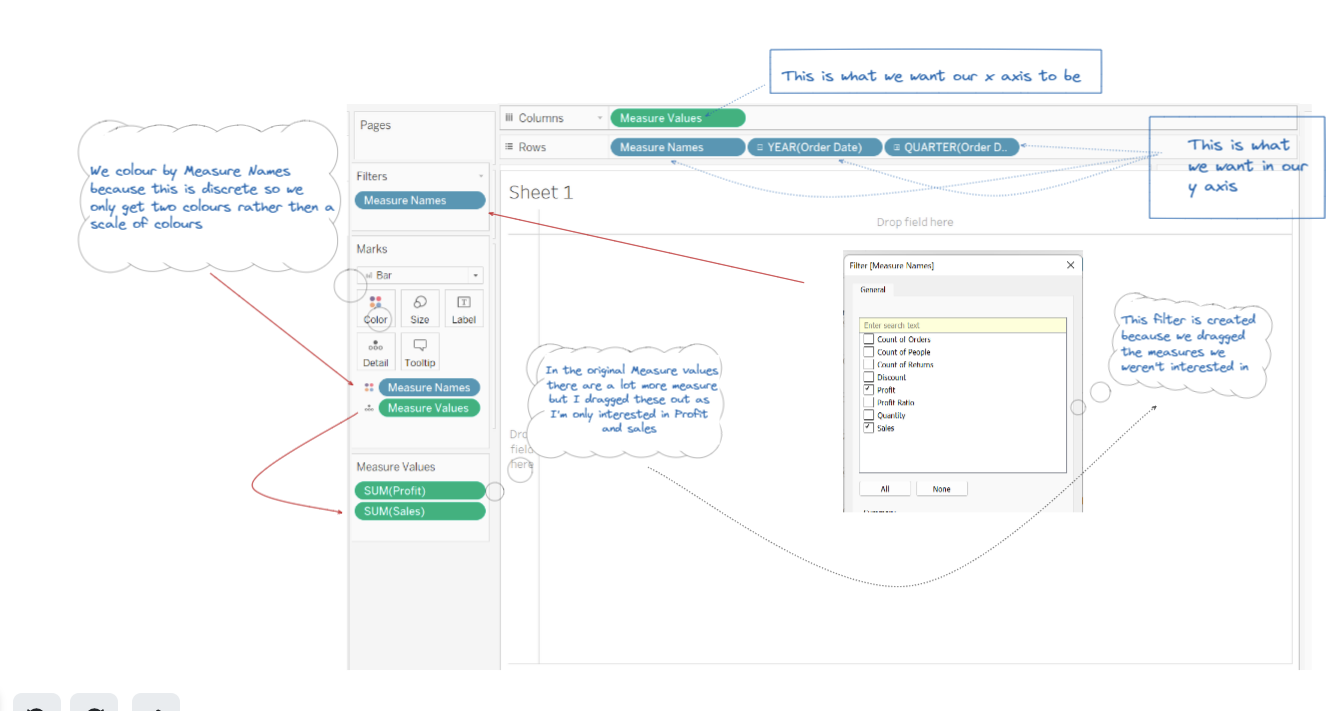Click the Measure Values card heading
The height and width of the screenshot is (711, 1341).
tap(396, 467)
